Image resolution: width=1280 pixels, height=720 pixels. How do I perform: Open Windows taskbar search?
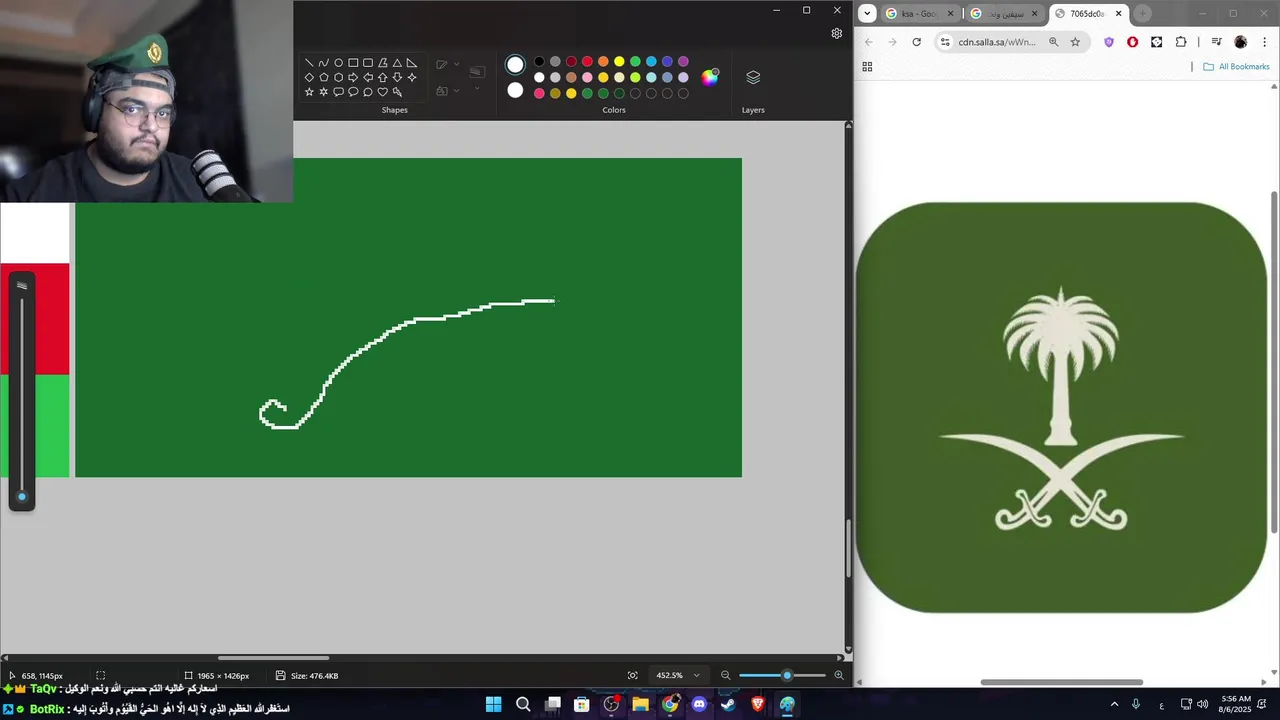tap(523, 705)
